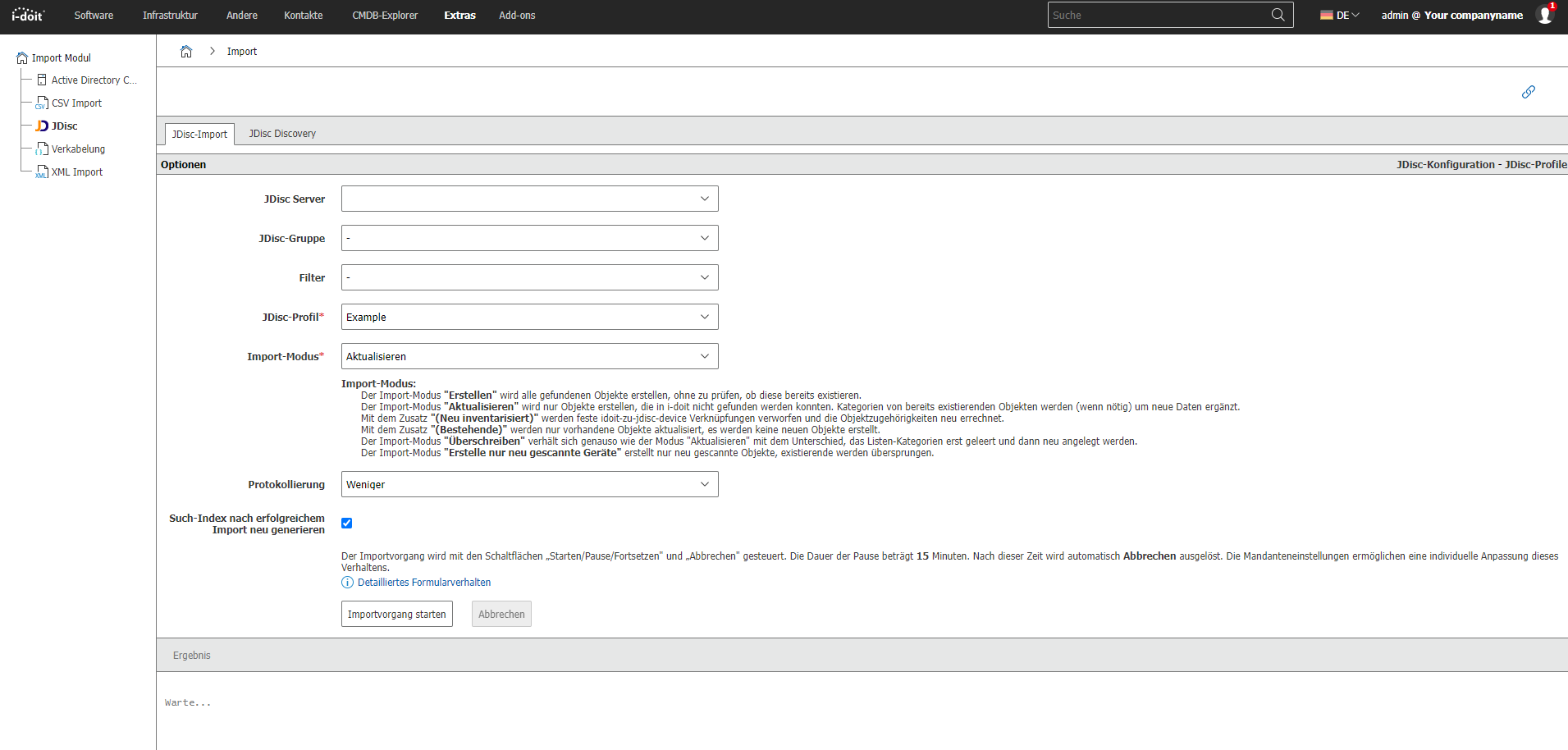Click the XML Import file icon
This screenshot has height=750, width=1568.
pos(42,172)
